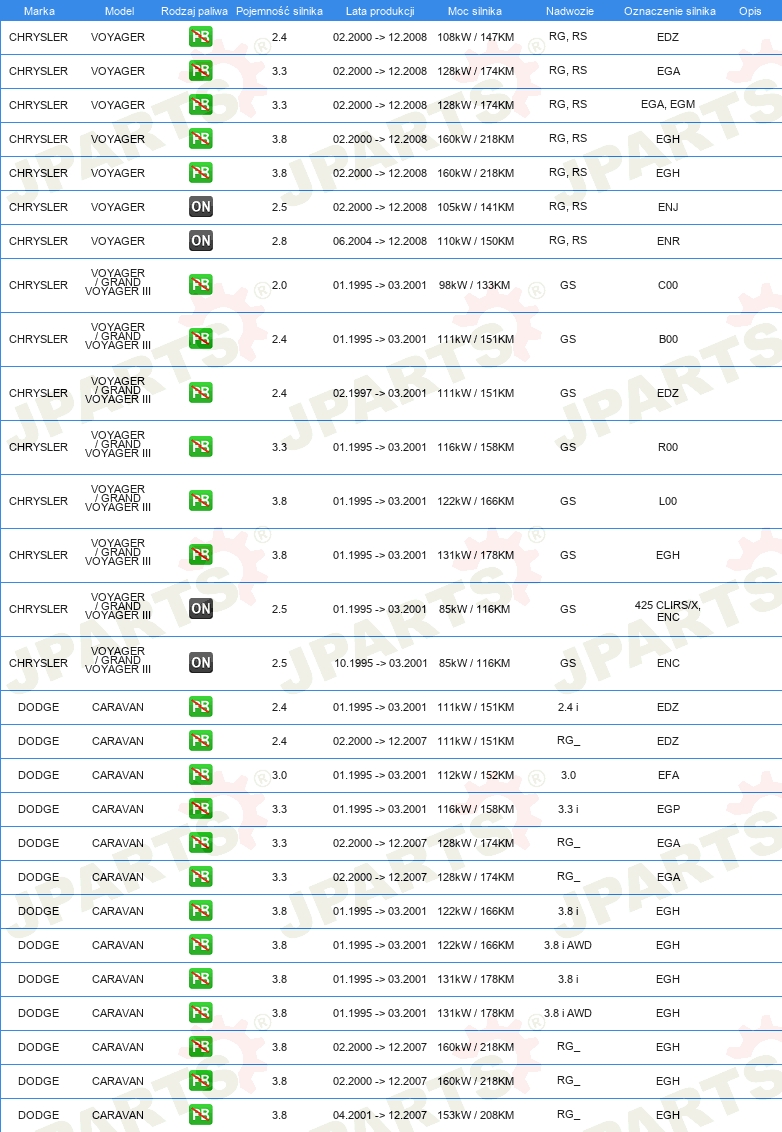The height and width of the screenshot is (1132, 782).
Task: Click the petrol icon in the C00 Grand Voyager row
Action: (x=201, y=285)
